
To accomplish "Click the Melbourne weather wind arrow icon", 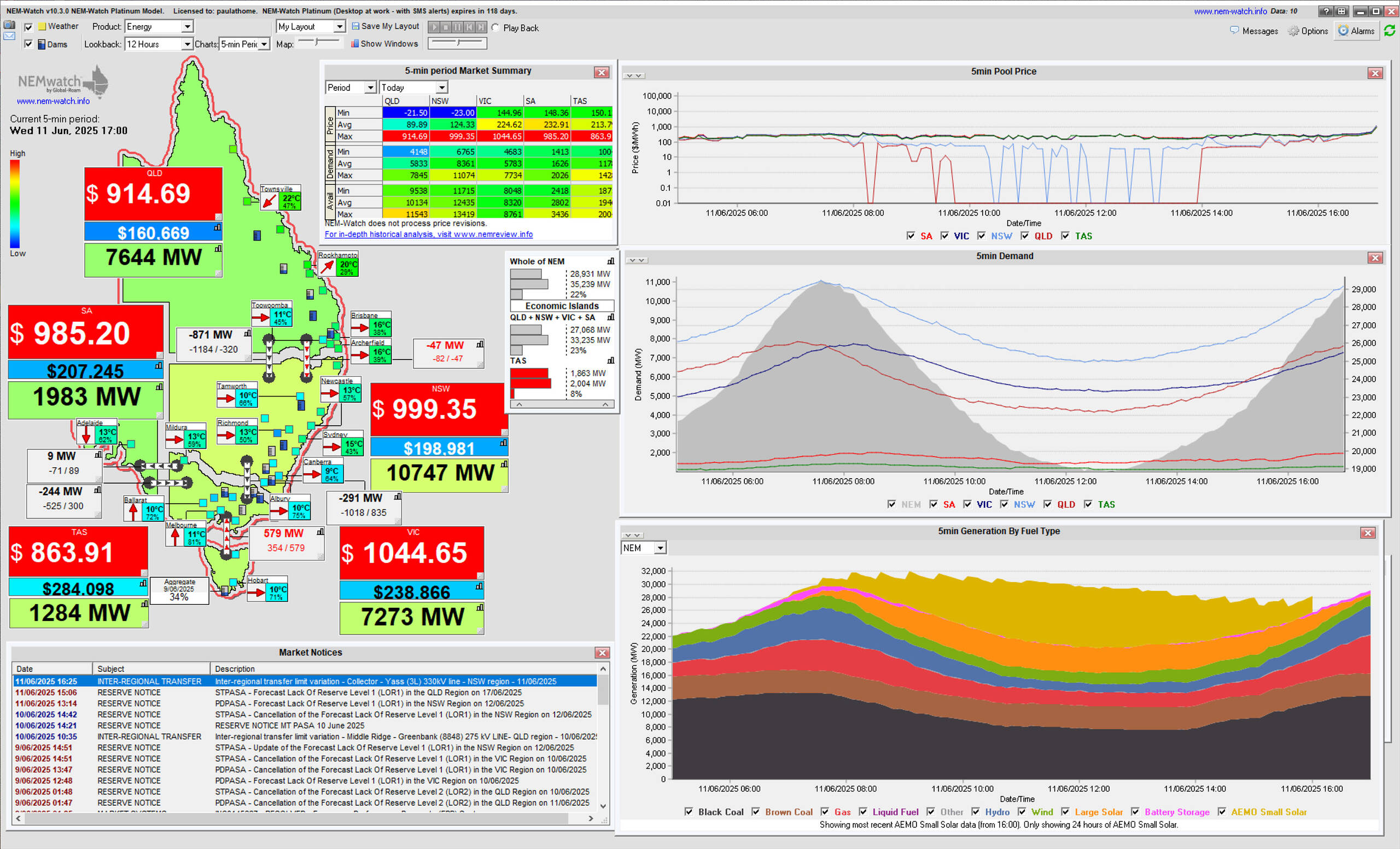I will click(175, 537).
